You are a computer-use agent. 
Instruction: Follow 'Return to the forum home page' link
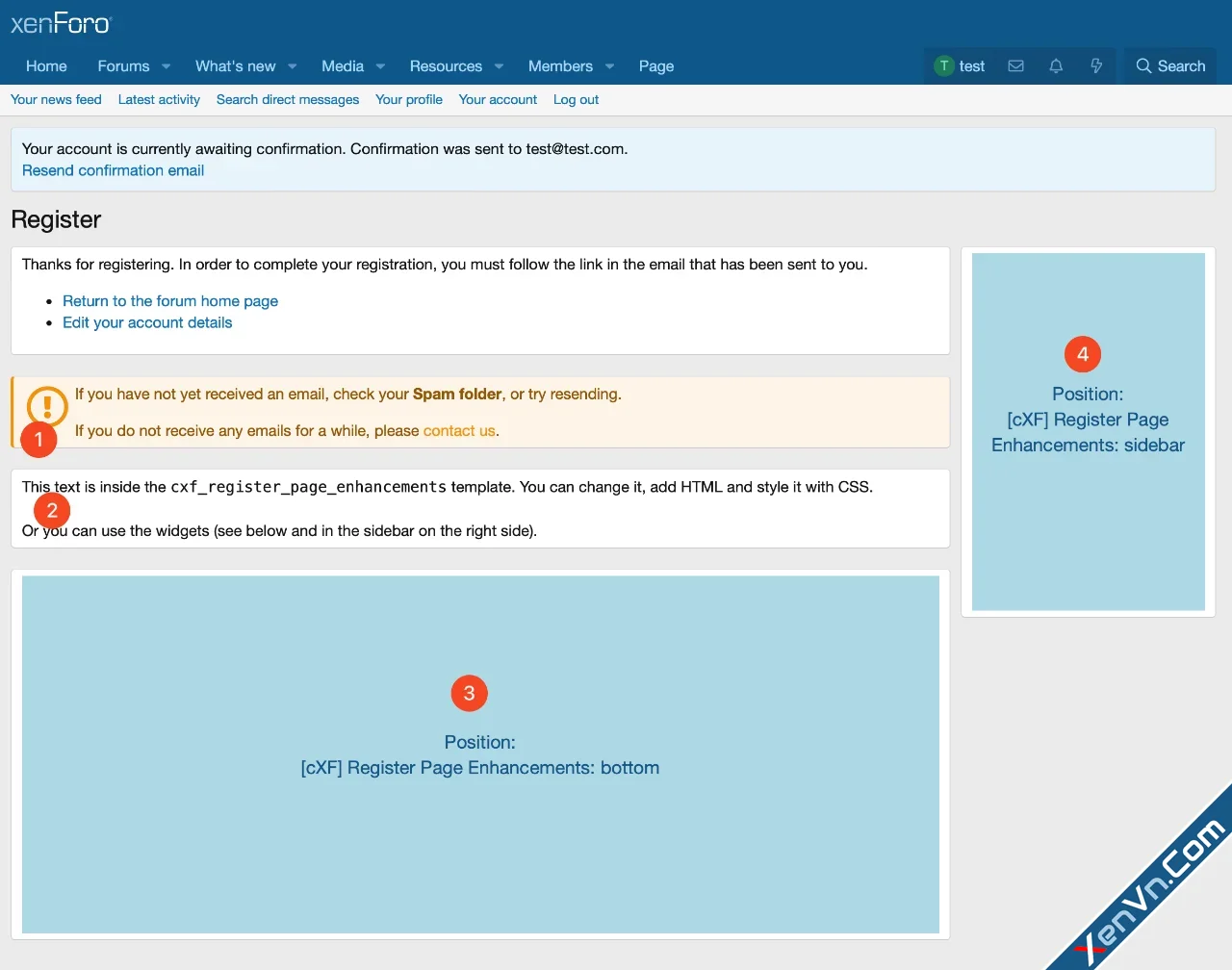tap(170, 301)
